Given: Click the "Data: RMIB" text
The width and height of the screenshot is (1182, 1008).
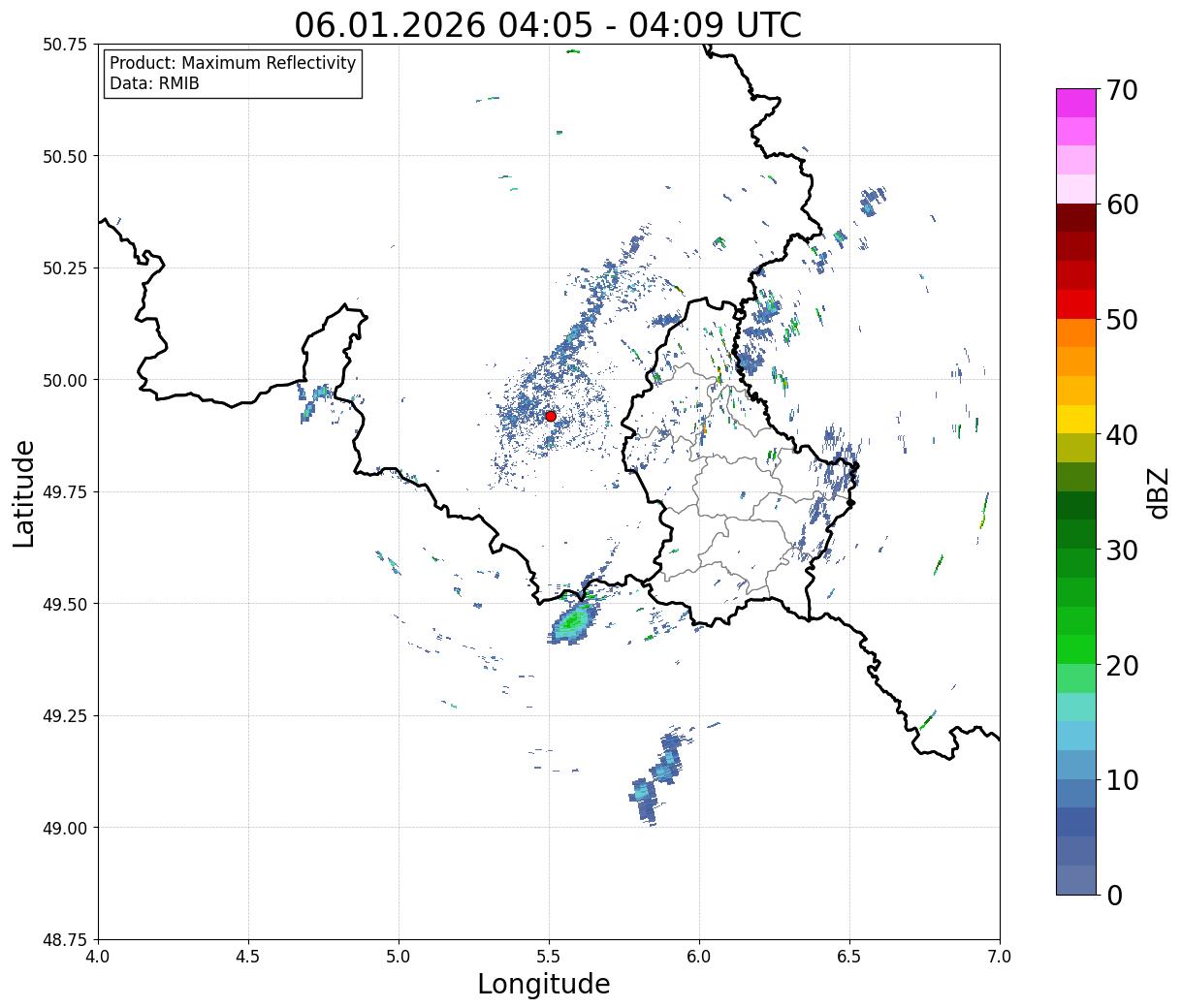Looking at the screenshot, I should pos(154,83).
